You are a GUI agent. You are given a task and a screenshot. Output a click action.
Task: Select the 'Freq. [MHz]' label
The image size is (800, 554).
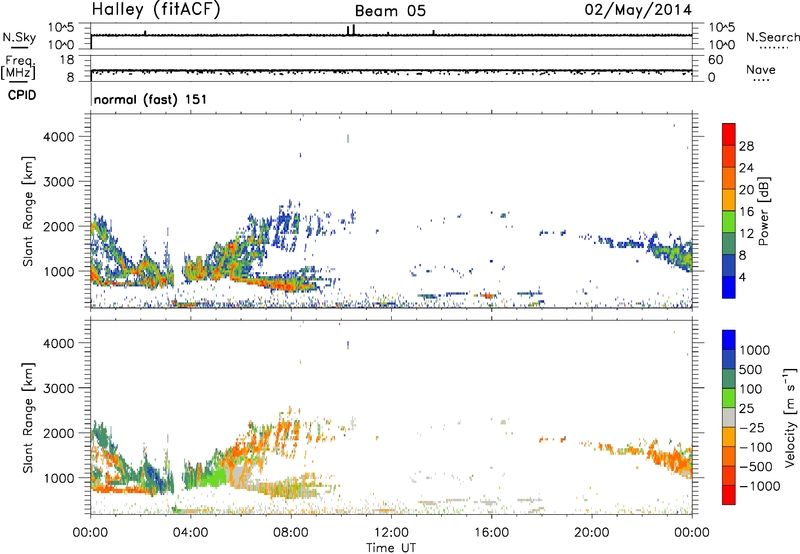tap(19, 67)
